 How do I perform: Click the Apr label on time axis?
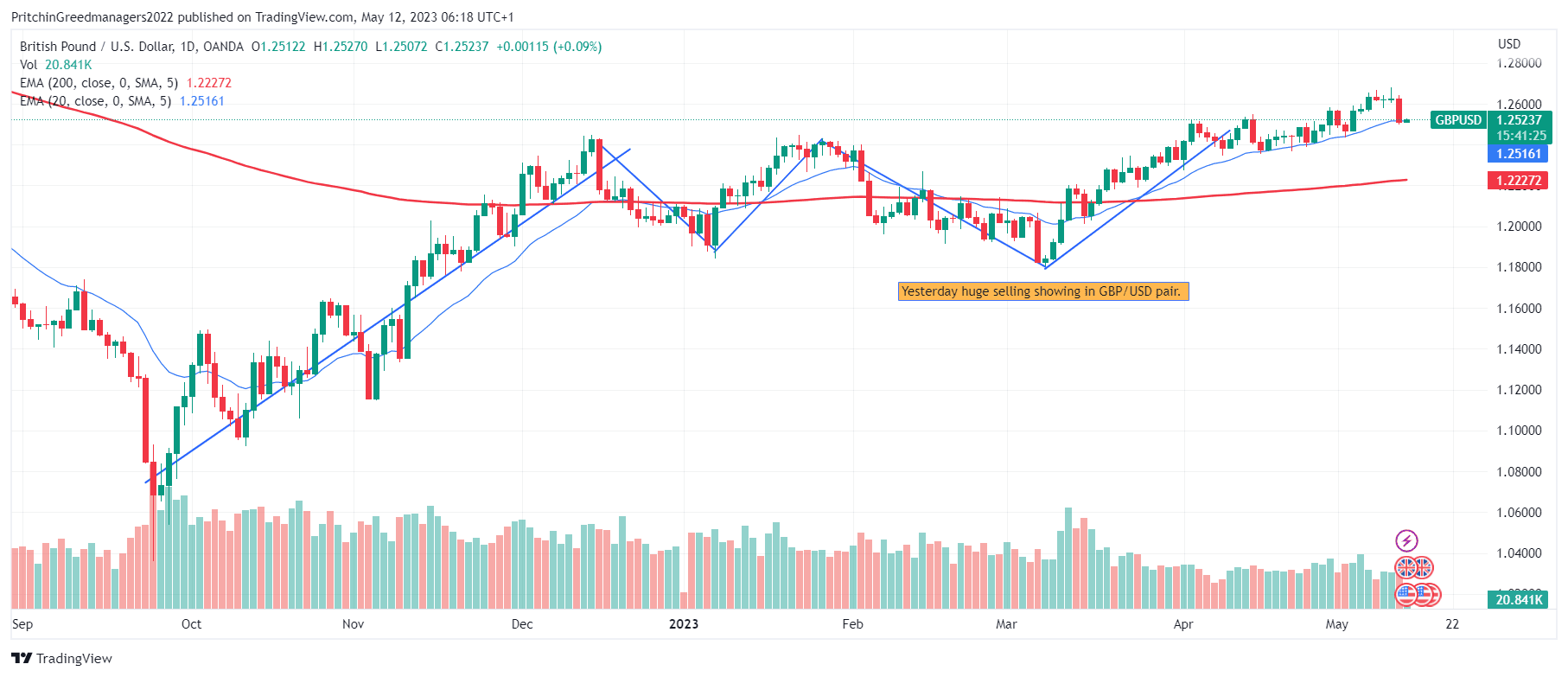[1183, 624]
